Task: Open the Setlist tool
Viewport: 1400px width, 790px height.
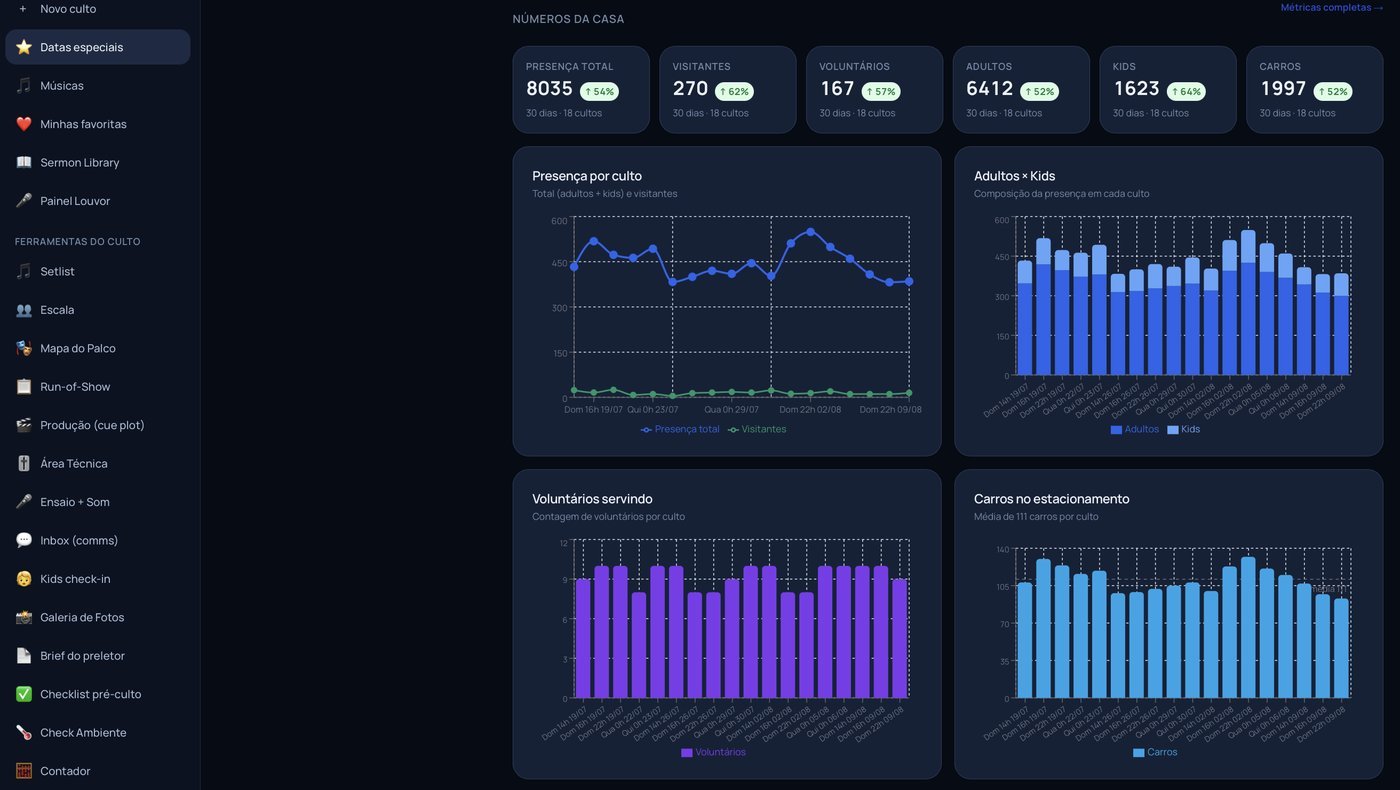Action: click(x=98, y=272)
